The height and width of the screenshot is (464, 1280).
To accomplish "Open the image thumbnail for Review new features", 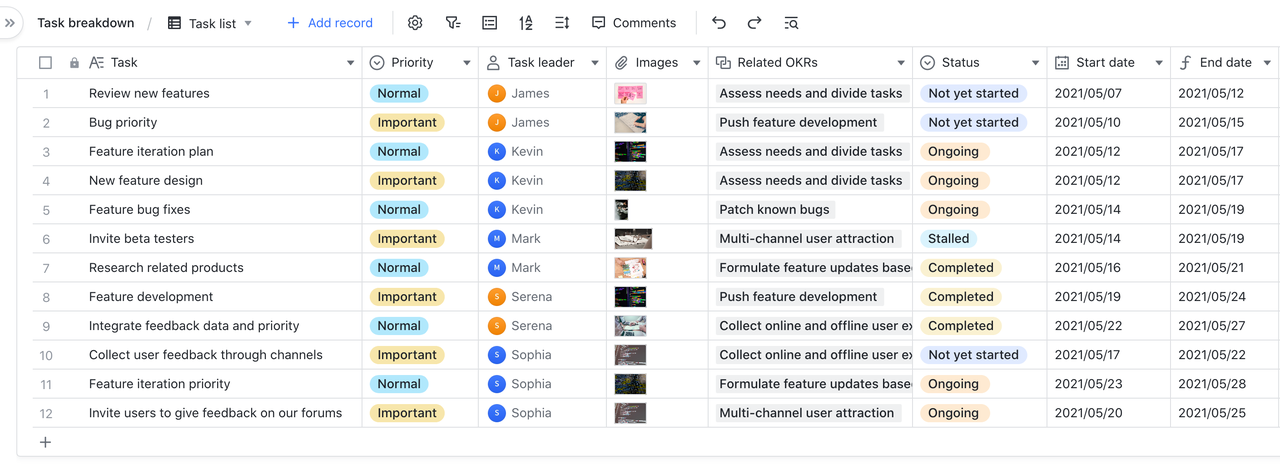I will pyautogui.click(x=630, y=94).
